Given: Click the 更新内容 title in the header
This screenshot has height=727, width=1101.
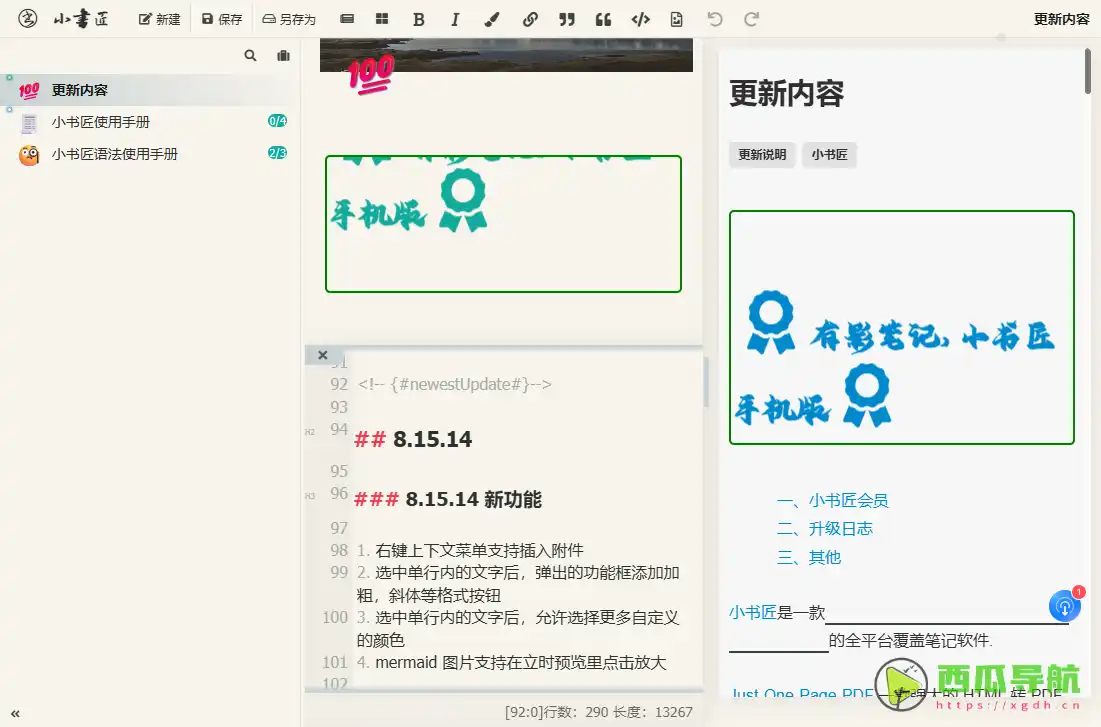Looking at the screenshot, I should pyautogui.click(x=1062, y=19).
